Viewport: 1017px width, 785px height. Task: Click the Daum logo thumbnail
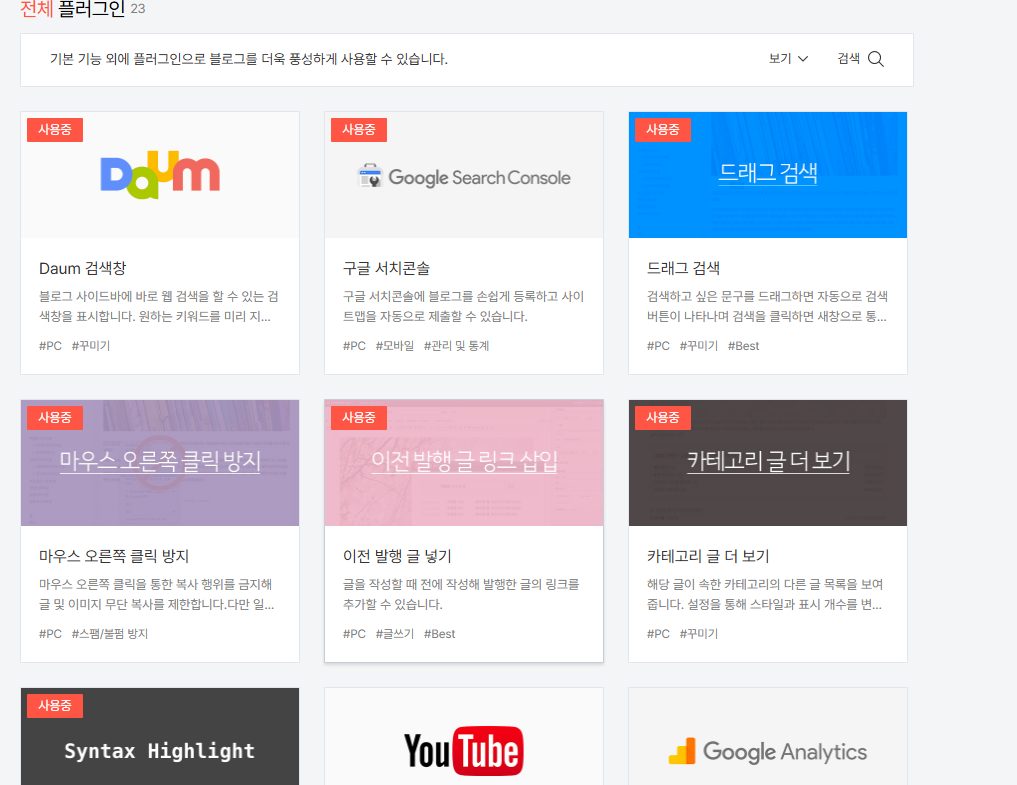(x=160, y=175)
